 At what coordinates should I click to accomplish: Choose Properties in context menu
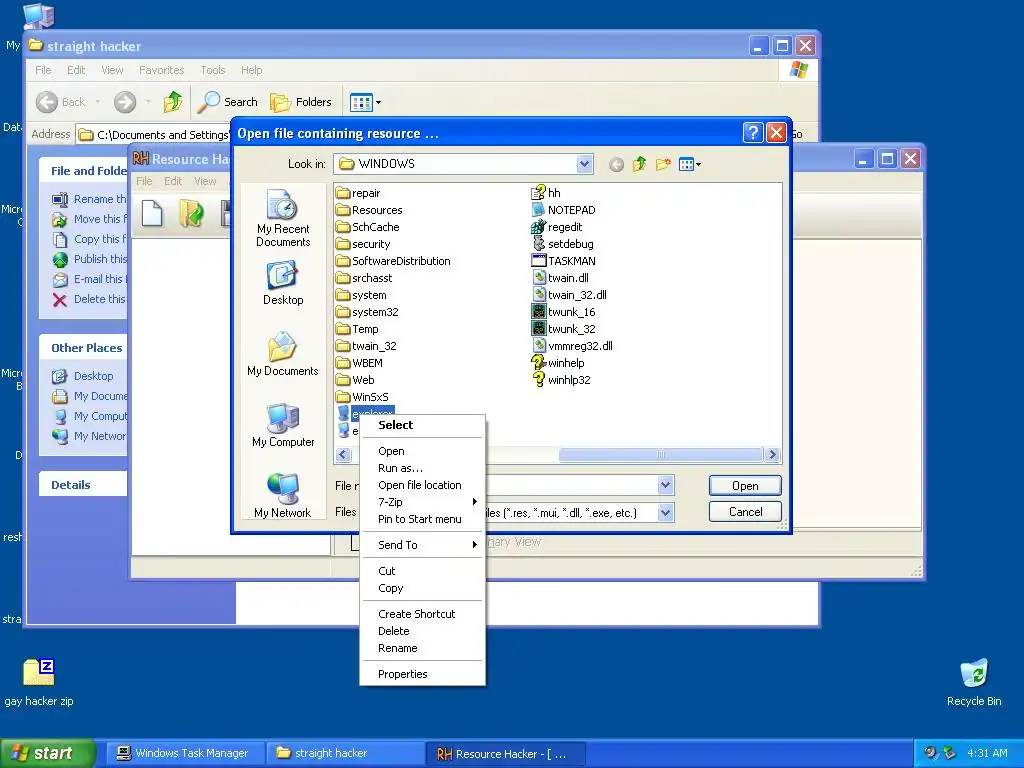point(423,674)
